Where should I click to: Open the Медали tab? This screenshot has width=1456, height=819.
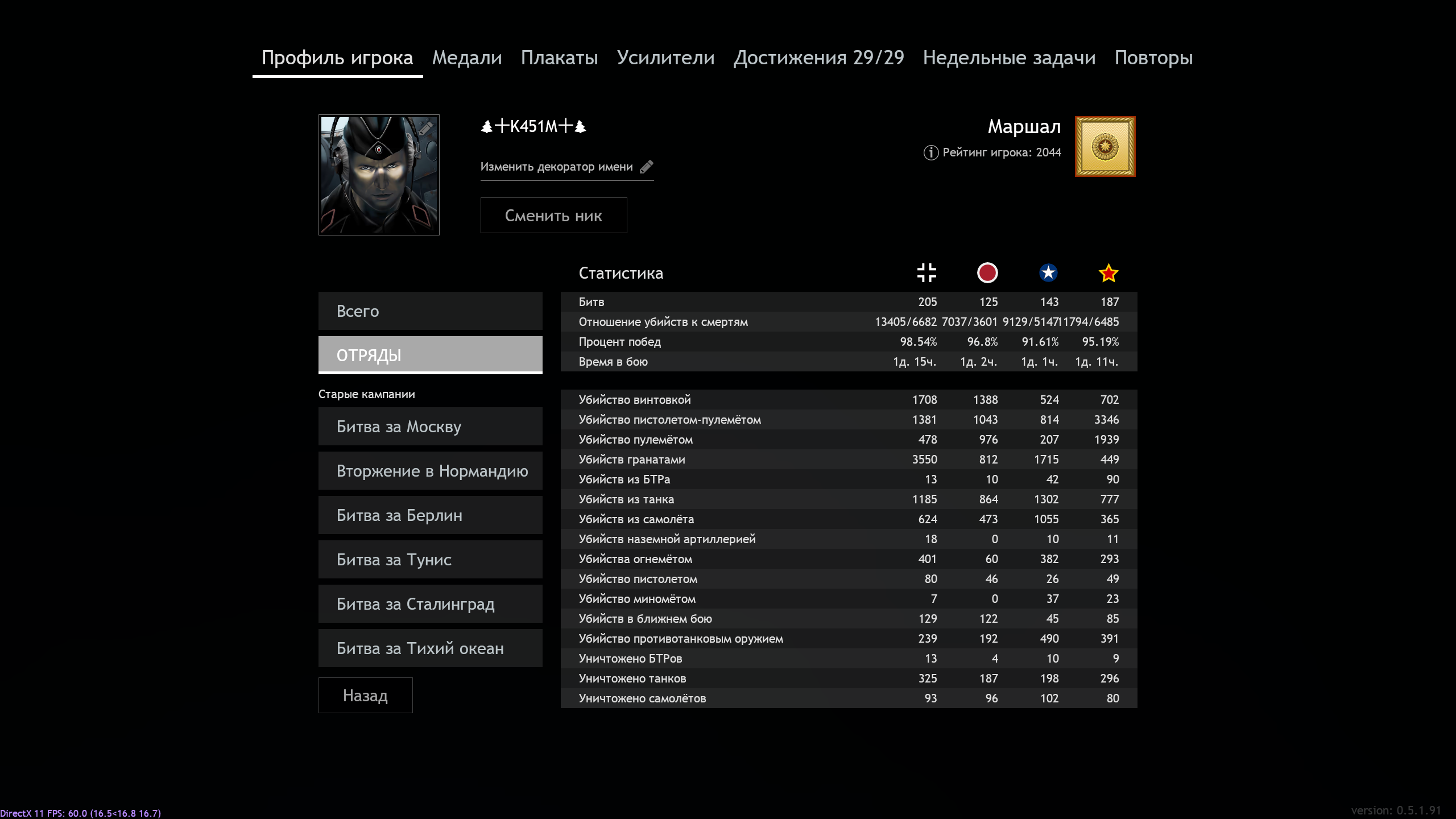click(467, 57)
